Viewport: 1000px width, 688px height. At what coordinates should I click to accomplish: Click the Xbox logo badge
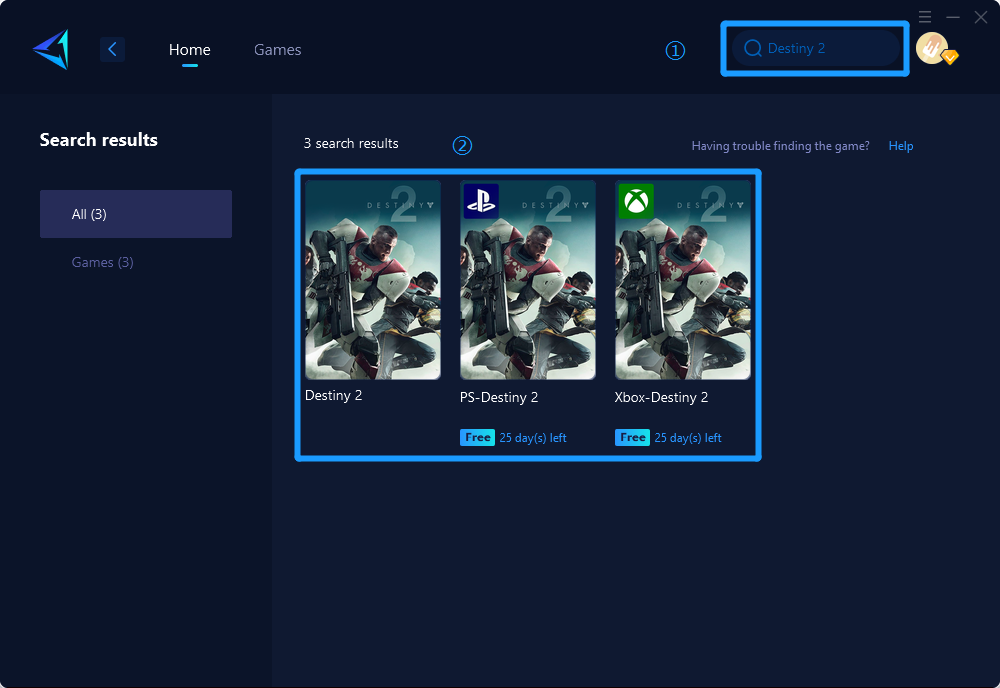pos(636,201)
